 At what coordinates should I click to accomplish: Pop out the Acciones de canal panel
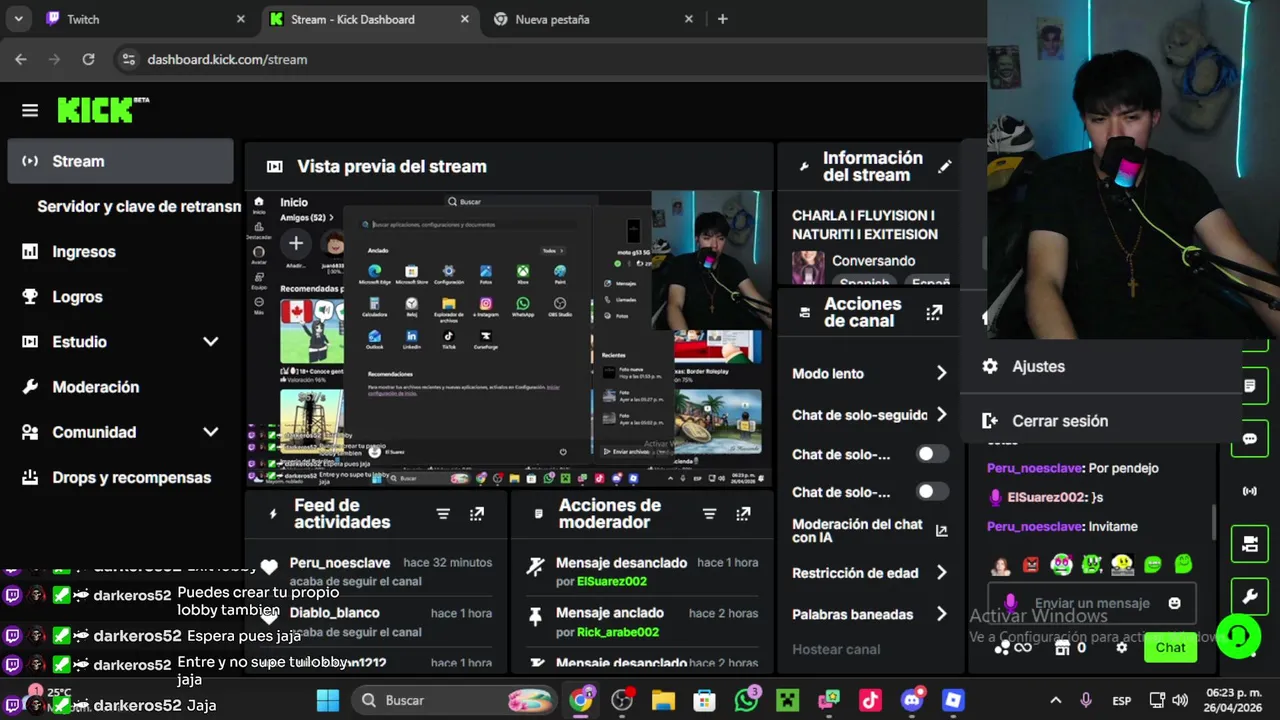[x=934, y=313]
